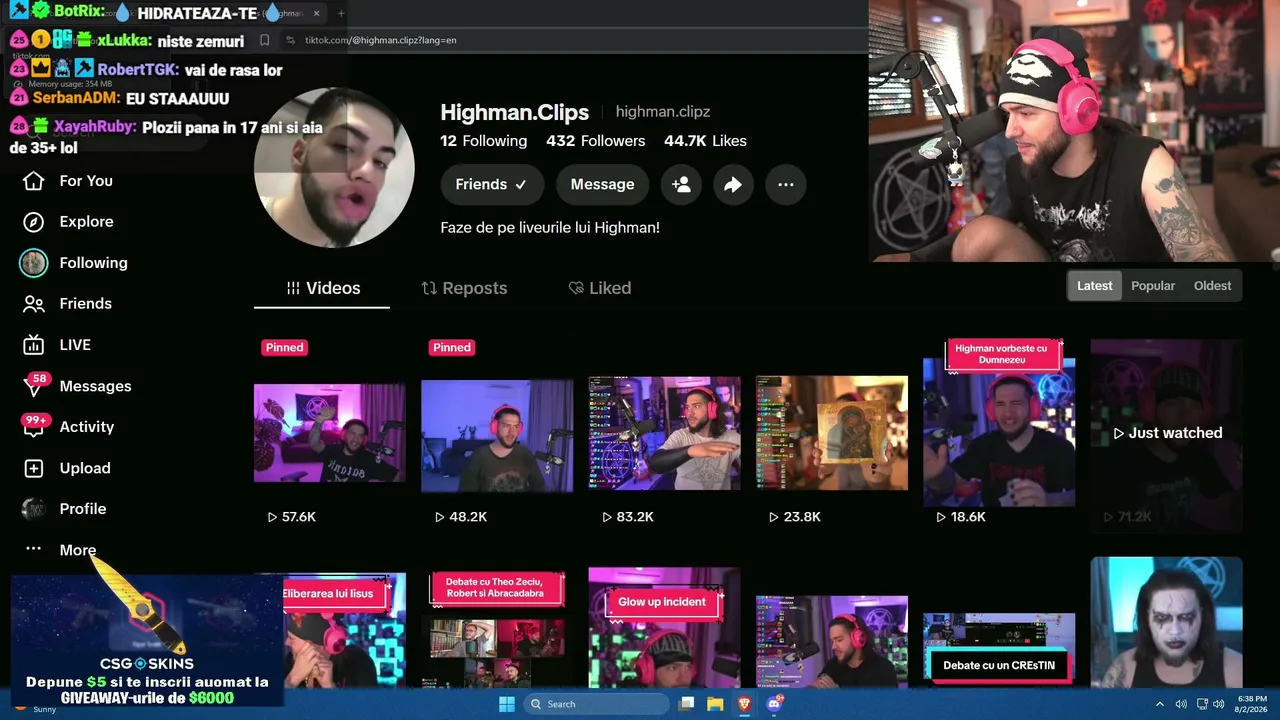The height and width of the screenshot is (720, 1280).
Task: Open the pinned video with 48.2K views
Action: pos(497,433)
